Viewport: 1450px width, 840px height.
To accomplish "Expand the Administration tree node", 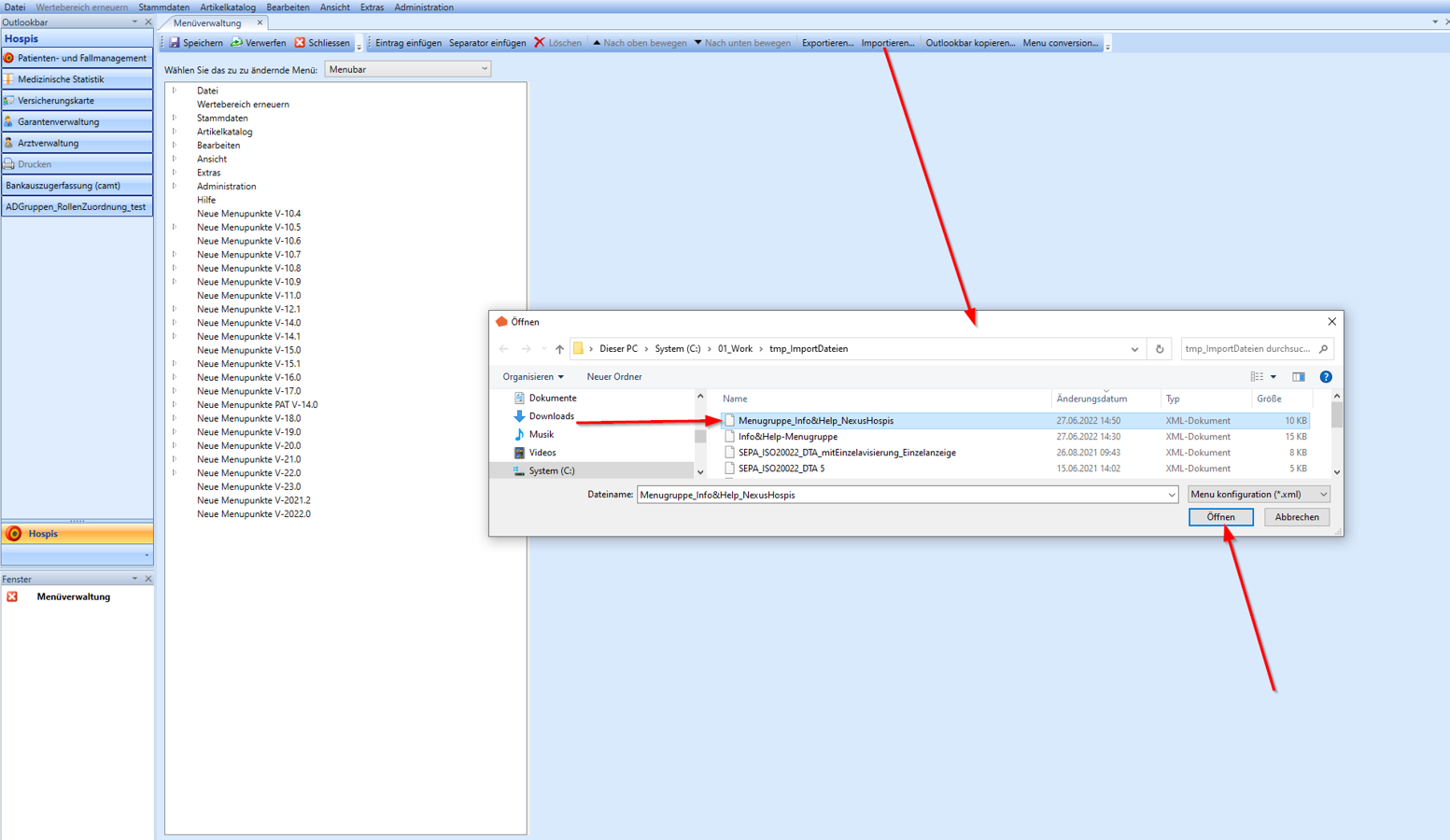I will point(175,187).
